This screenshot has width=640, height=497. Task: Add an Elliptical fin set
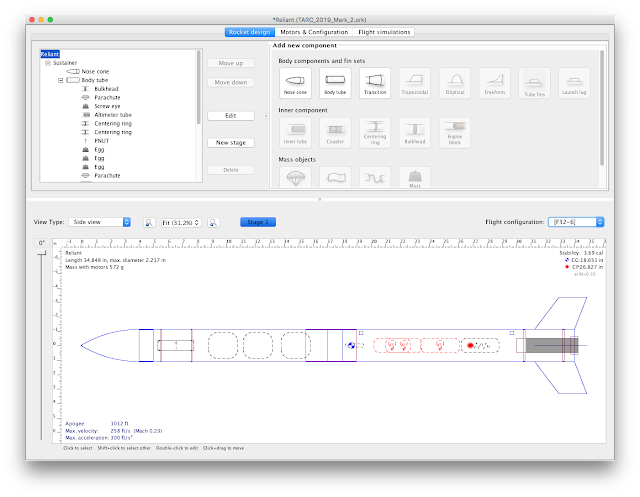point(455,83)
